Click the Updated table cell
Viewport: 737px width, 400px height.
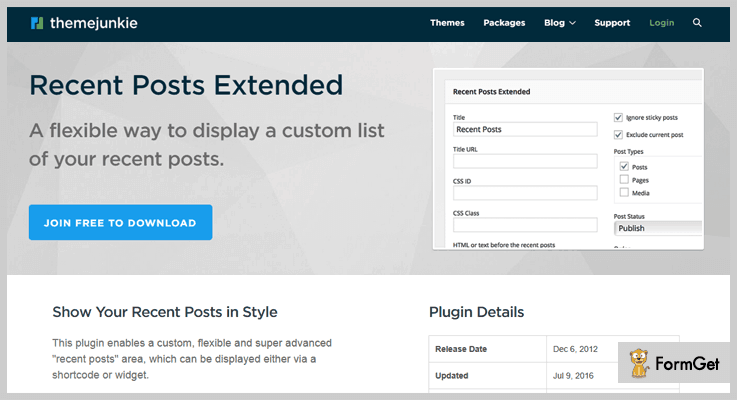pos(487,375)
